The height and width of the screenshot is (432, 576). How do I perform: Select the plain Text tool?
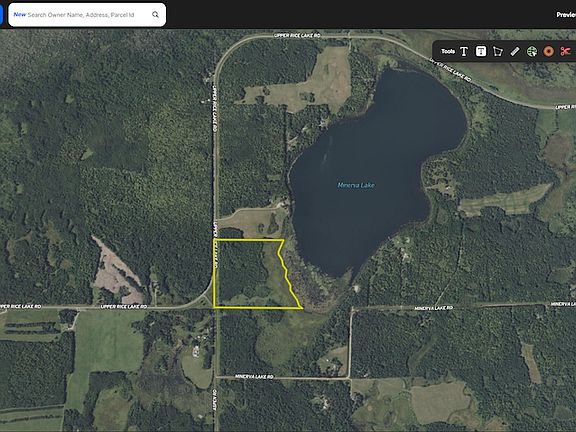(x=464, y=51)
